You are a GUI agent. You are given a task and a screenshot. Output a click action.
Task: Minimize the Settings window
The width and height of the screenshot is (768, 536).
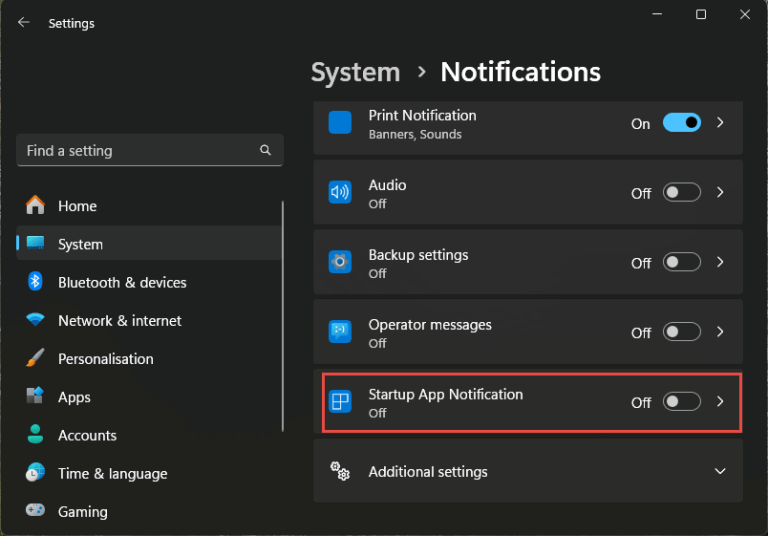[657, 14]
